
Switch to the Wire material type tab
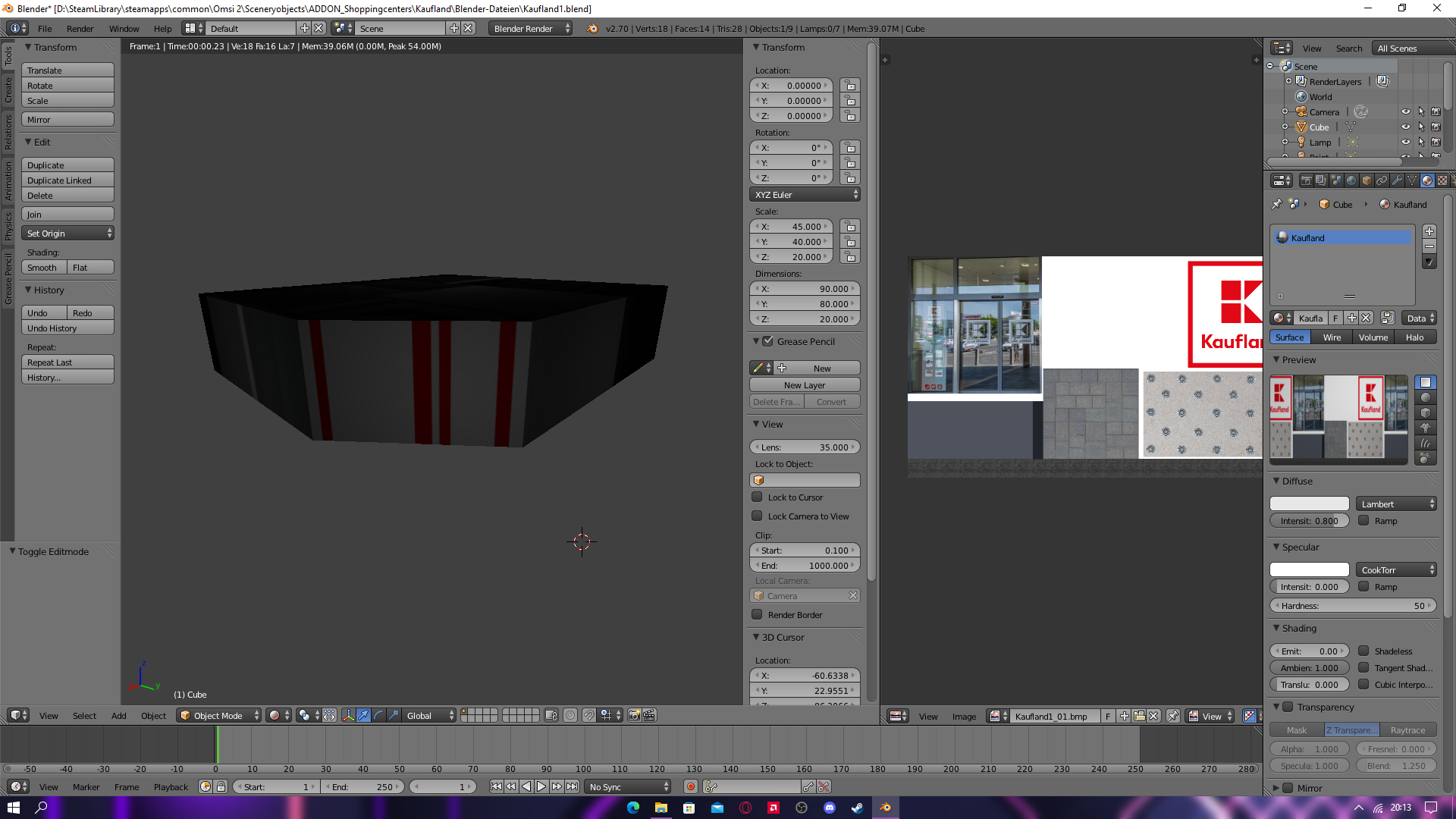[x=1332, y=337]
